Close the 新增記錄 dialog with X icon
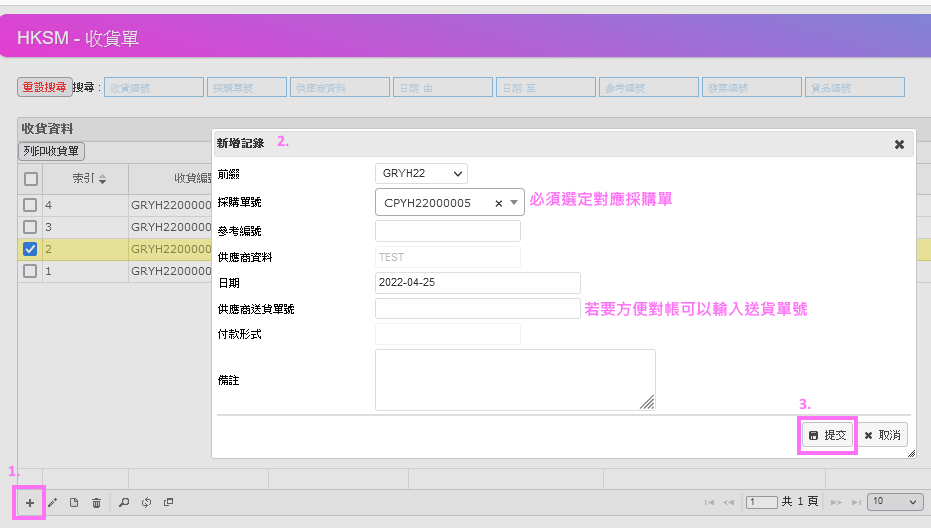931x528 pixels. 899,144
